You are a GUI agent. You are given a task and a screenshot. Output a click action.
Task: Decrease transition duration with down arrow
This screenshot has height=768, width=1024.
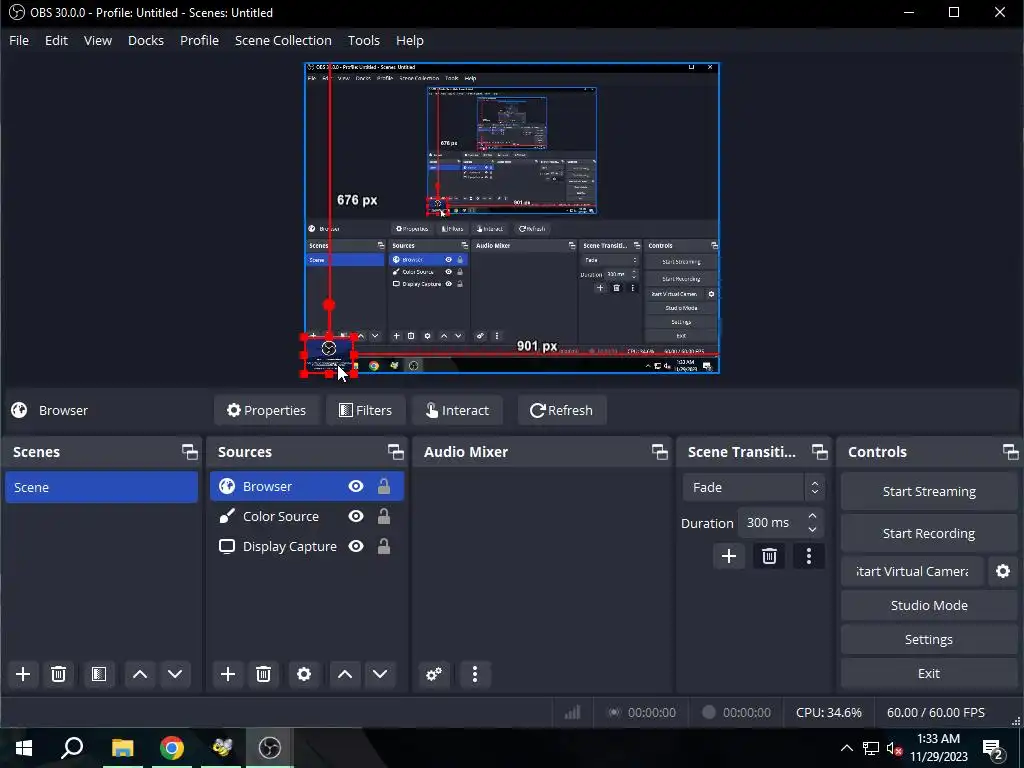coord(812,530)
